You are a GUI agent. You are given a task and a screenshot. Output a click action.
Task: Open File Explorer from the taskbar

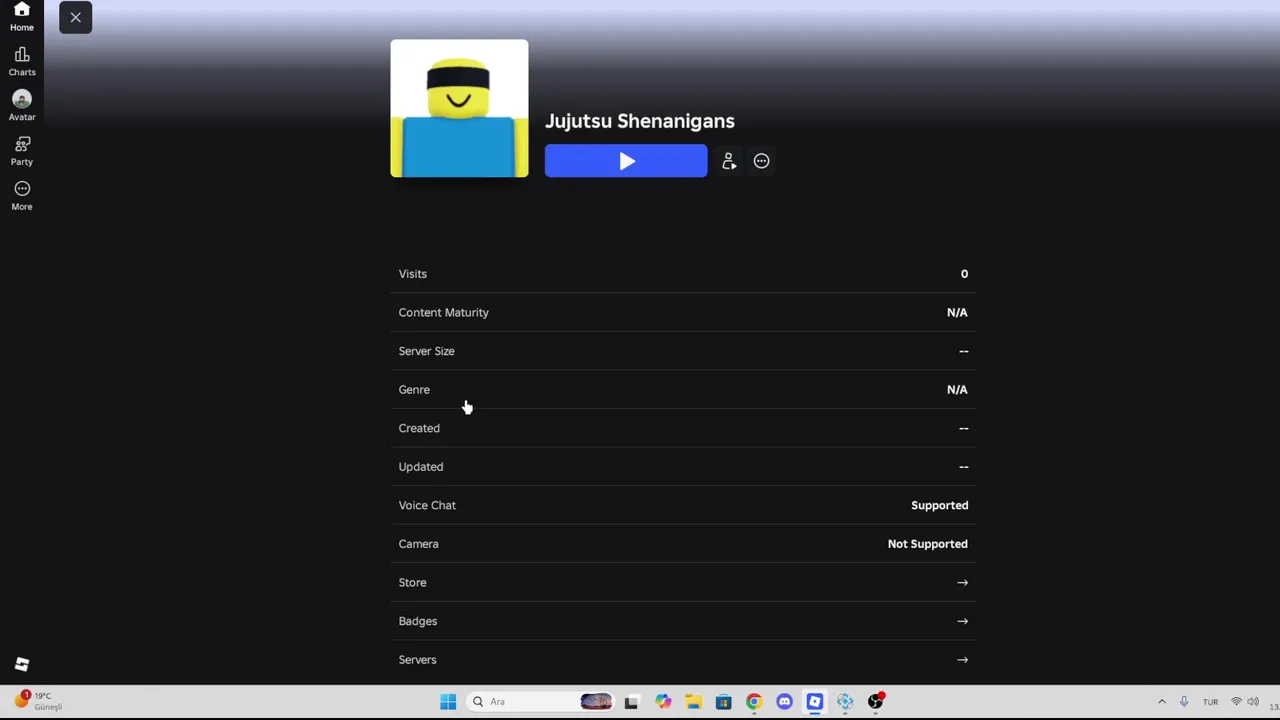(x=693, y=702)
